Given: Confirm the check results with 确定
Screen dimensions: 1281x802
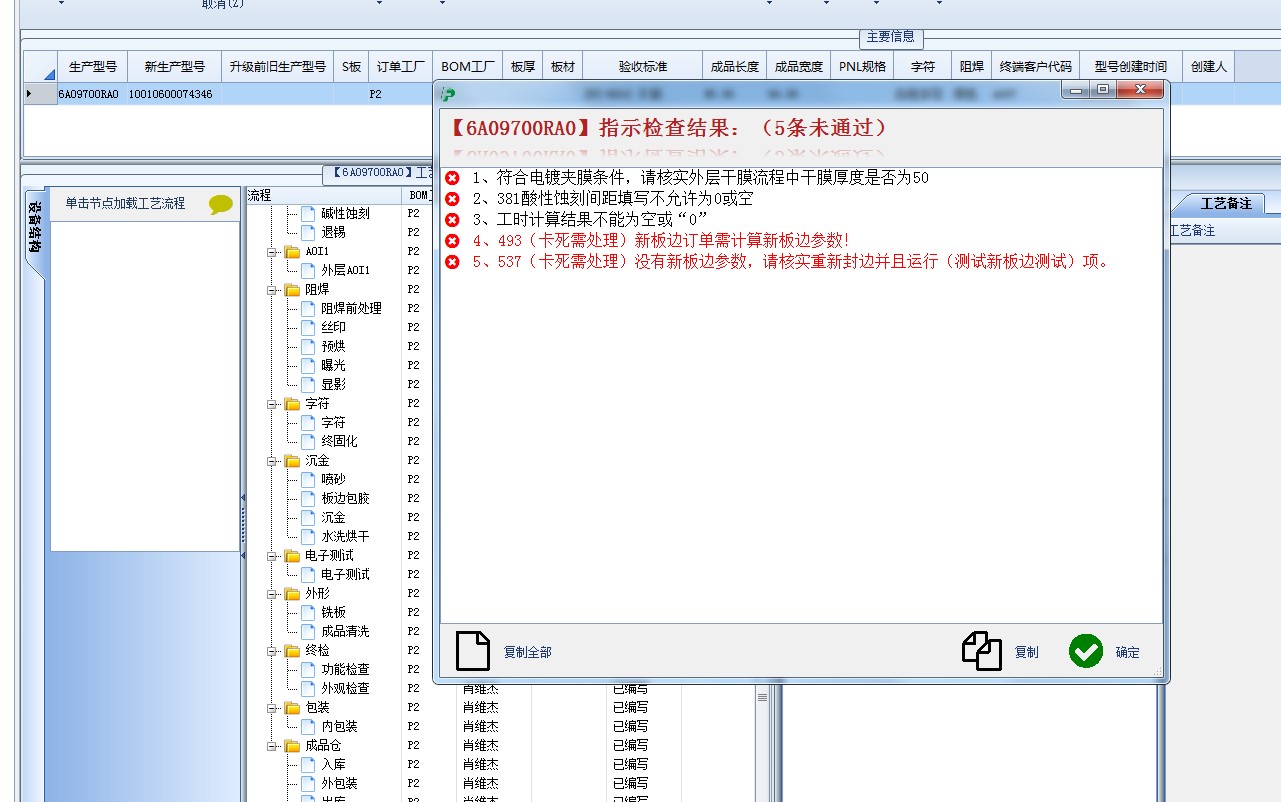Looking at the screenshot, I should pyautogui.click(x=1105, y=651).
